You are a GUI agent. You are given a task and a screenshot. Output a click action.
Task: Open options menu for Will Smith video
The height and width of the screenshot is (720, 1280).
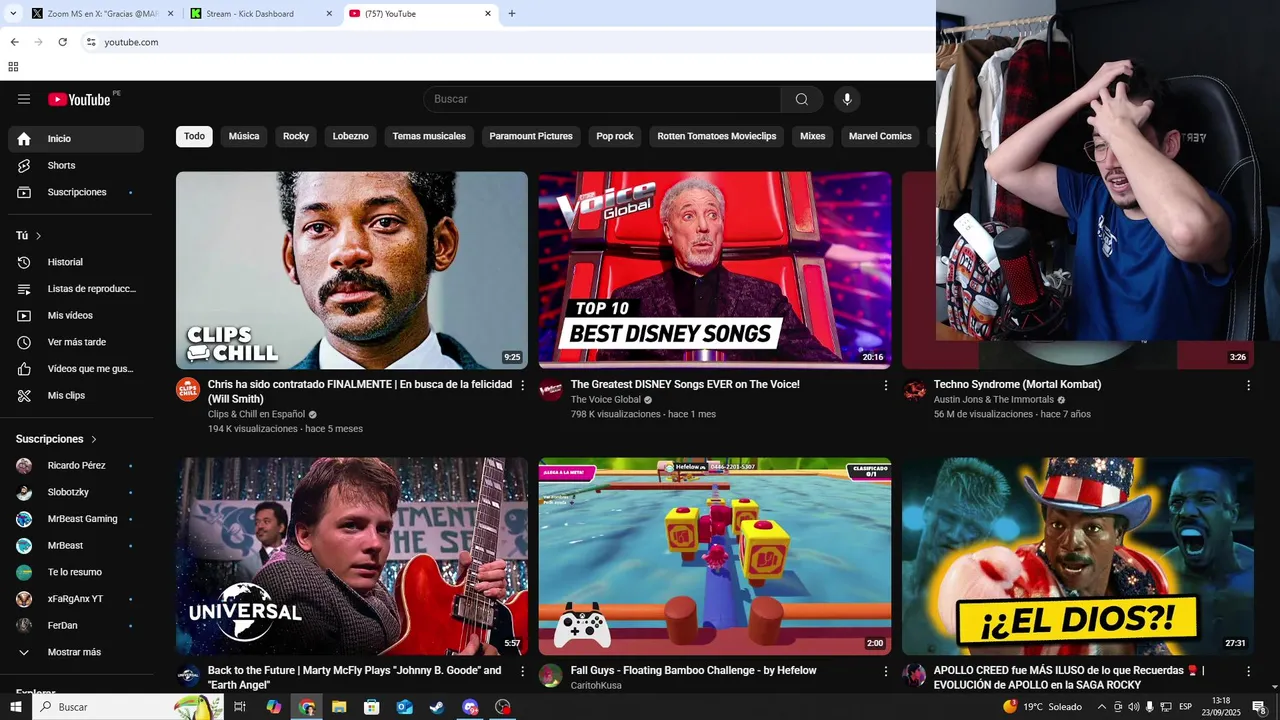pos(522,385)
